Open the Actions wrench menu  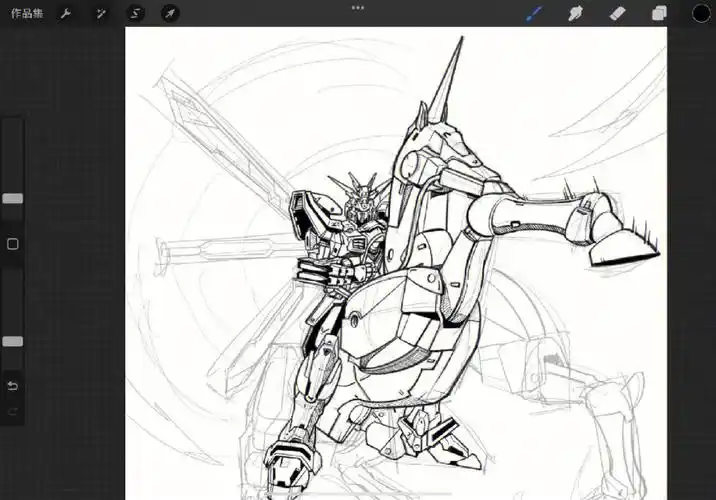pos(66,14)
